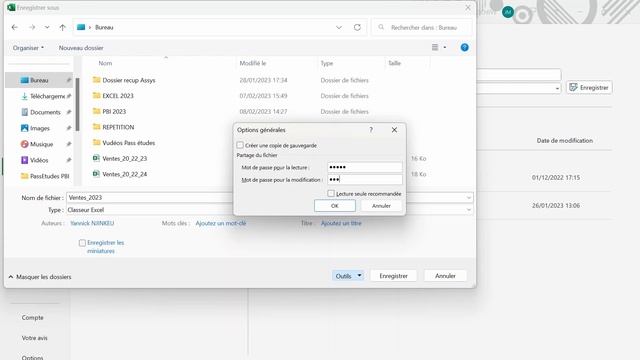Click the 'Mot de passe pour la lecture' field
This screenshot has width=640, height=360.
click(364, 167)
